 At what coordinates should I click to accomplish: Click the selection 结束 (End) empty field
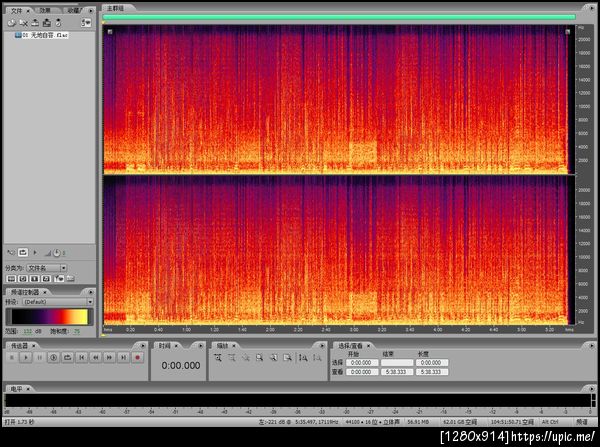pyautogui.click(x=396, y=362)
